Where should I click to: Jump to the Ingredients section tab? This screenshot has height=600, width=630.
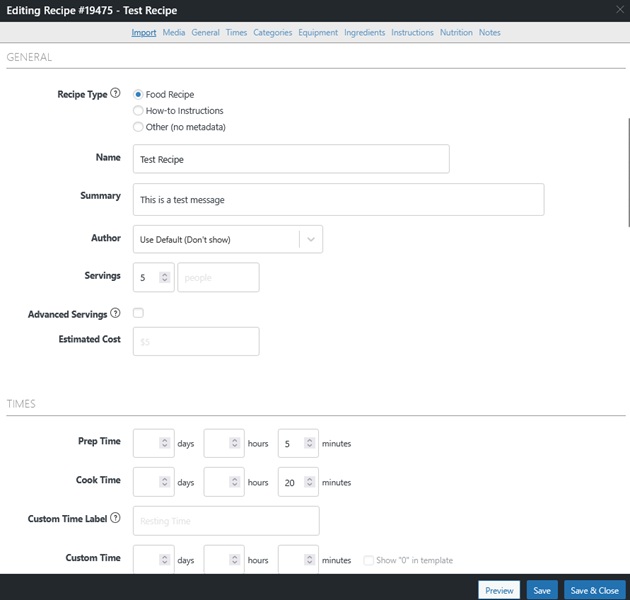tap(364, 33)
